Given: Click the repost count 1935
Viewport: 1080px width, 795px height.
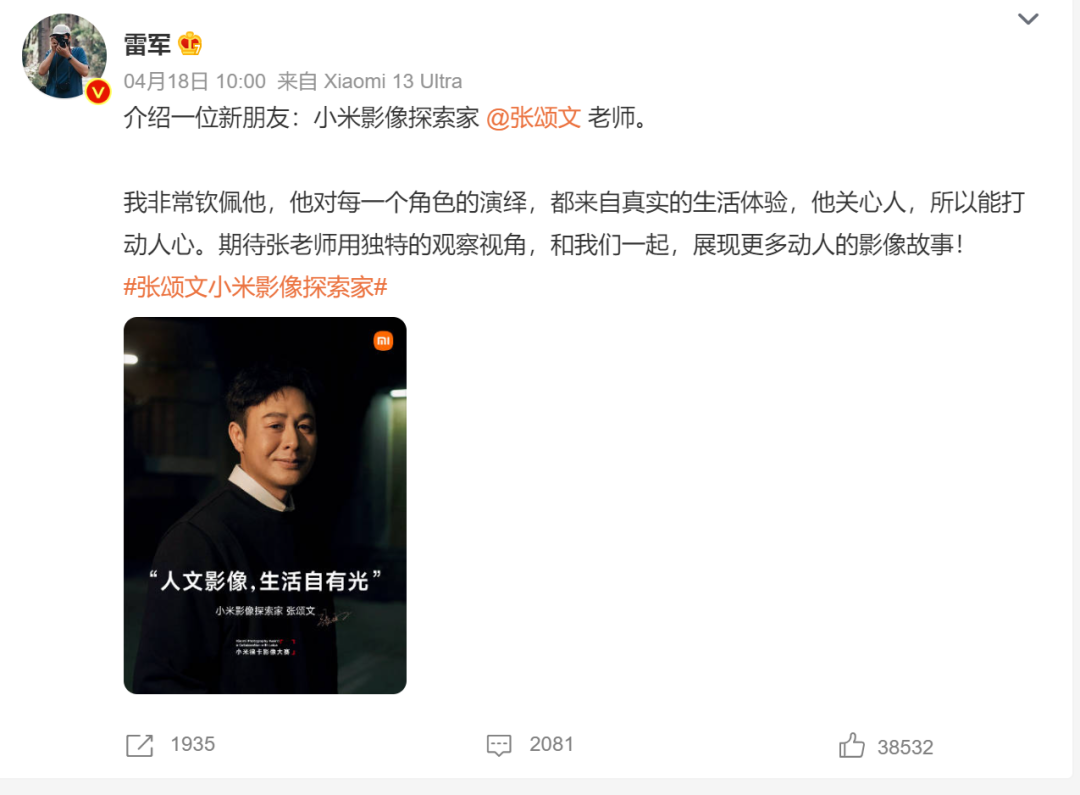Looking at the screenshot, I should (x=193, y=744).
